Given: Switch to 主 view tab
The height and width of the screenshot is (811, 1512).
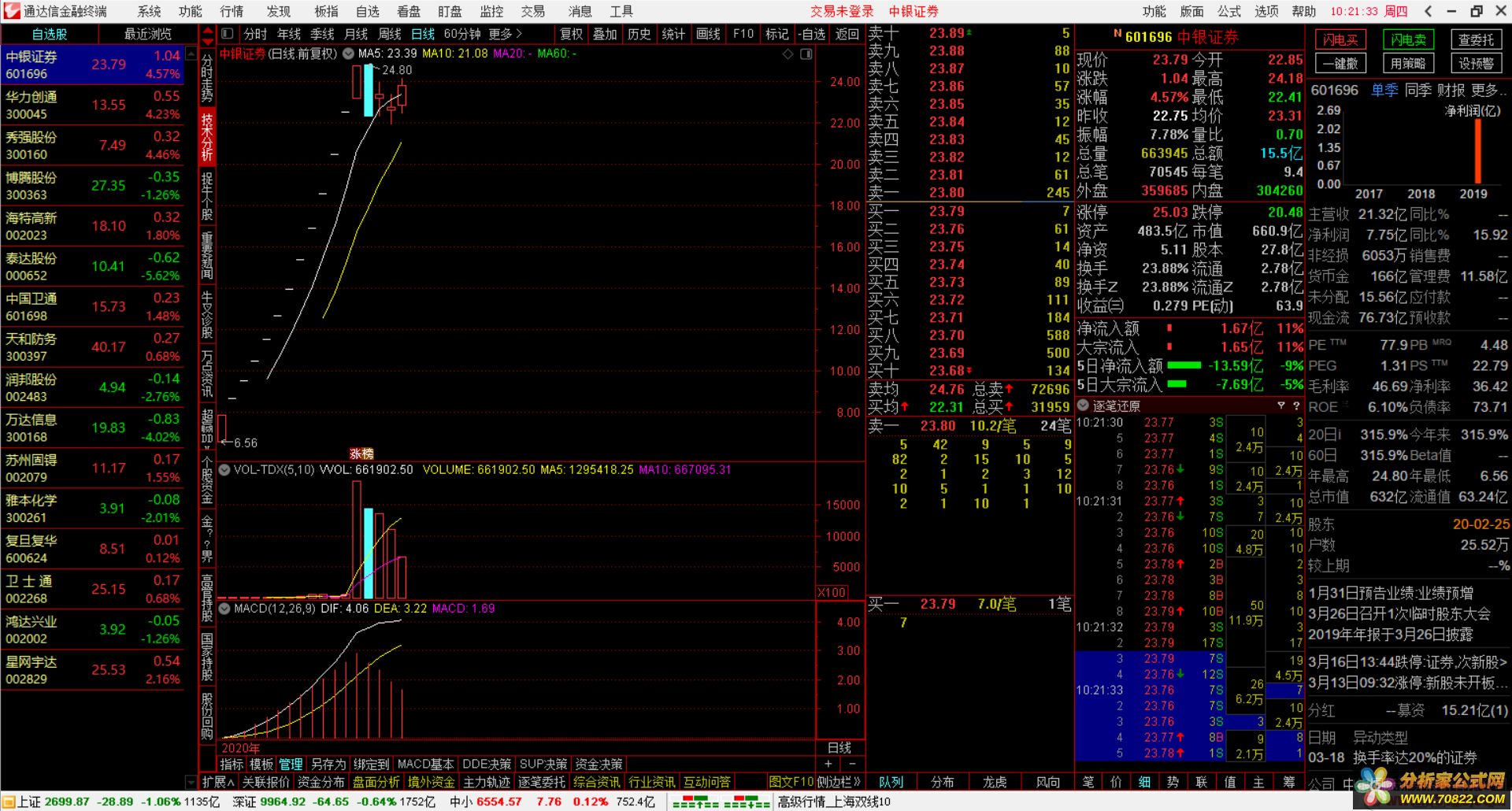Looking at the screenshot, I should 1258,782.
